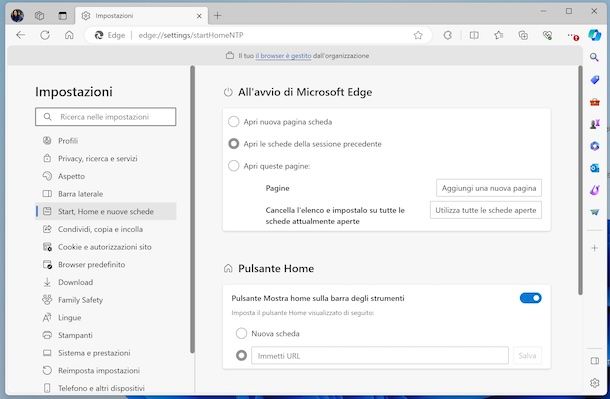The width and height of the screenshot is (610, 399).
Task: Select Nuova scheda for Home button
Action: (241, 333)
